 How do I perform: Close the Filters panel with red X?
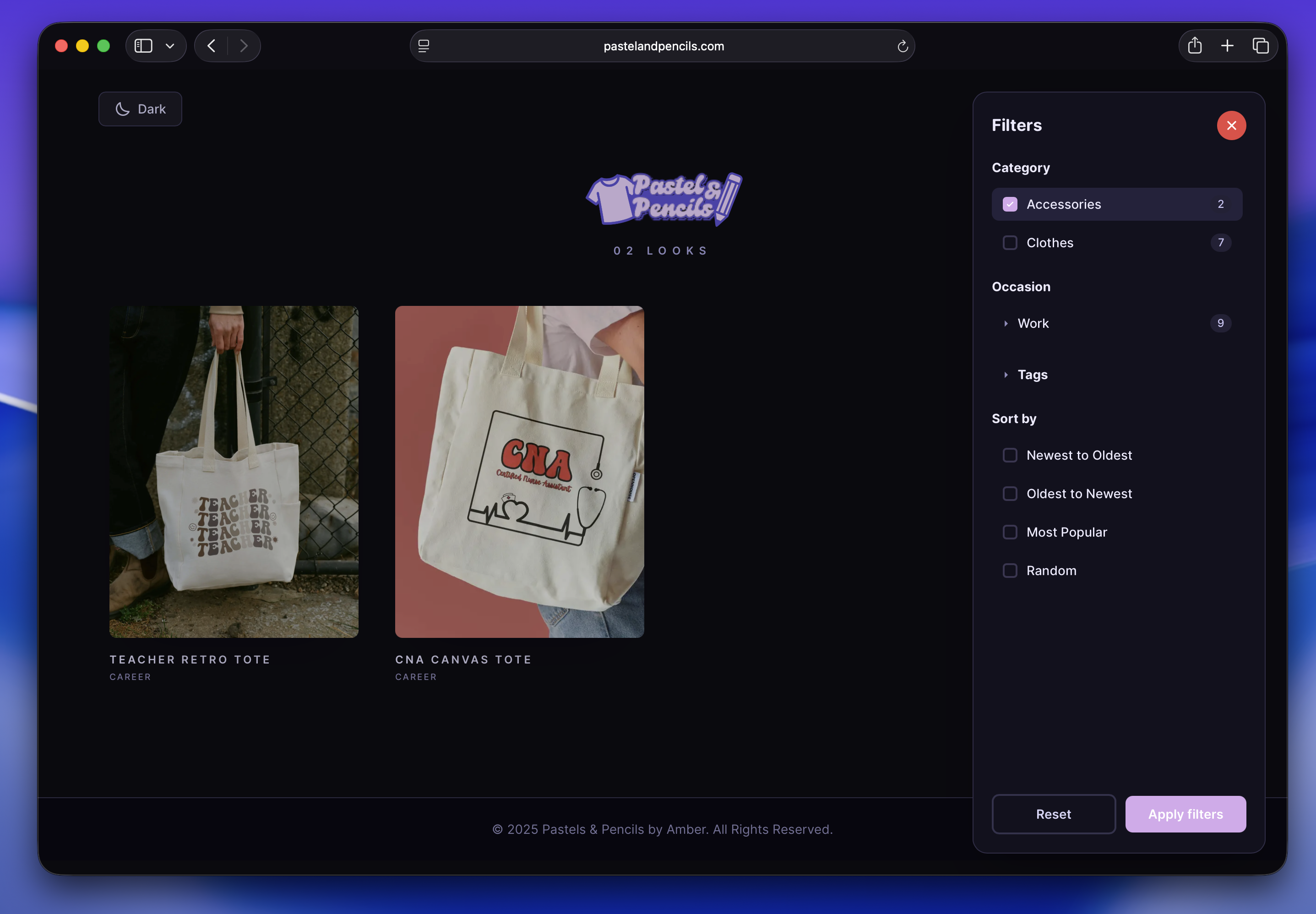point(1231,125)
